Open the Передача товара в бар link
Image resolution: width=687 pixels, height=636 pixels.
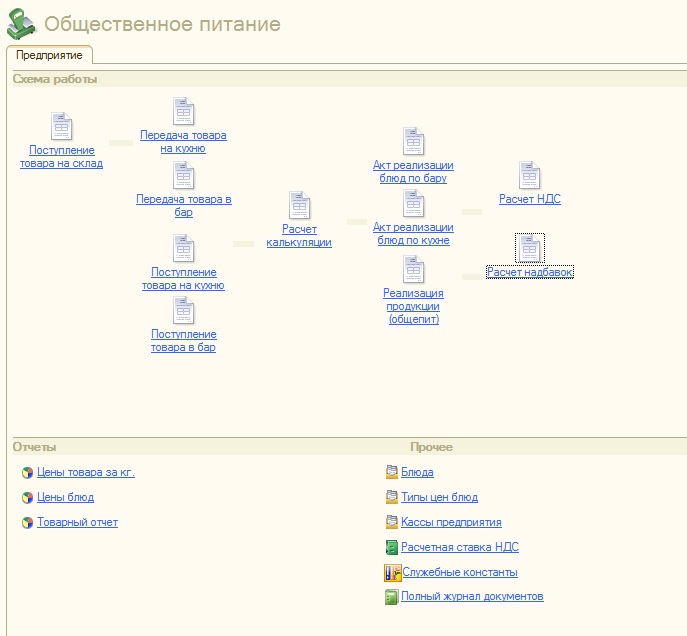183,205
